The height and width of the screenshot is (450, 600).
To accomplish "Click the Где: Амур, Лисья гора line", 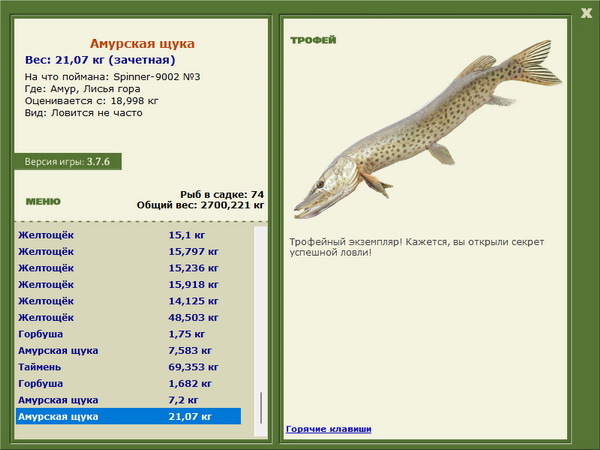I will [83, 89].
